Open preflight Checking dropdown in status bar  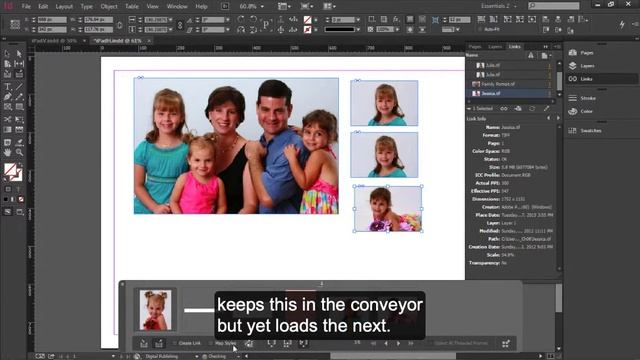click(x=238, y=356)
